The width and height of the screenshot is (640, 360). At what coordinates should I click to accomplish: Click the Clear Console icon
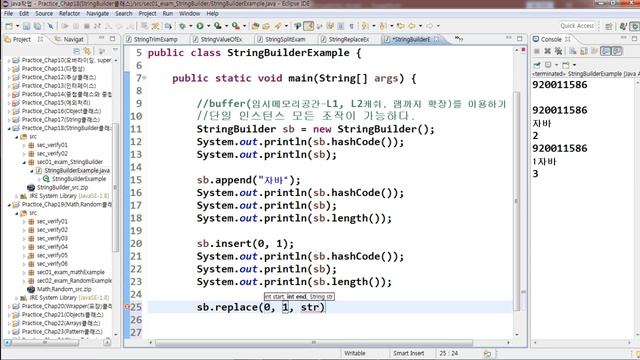[x=573, y=51]
